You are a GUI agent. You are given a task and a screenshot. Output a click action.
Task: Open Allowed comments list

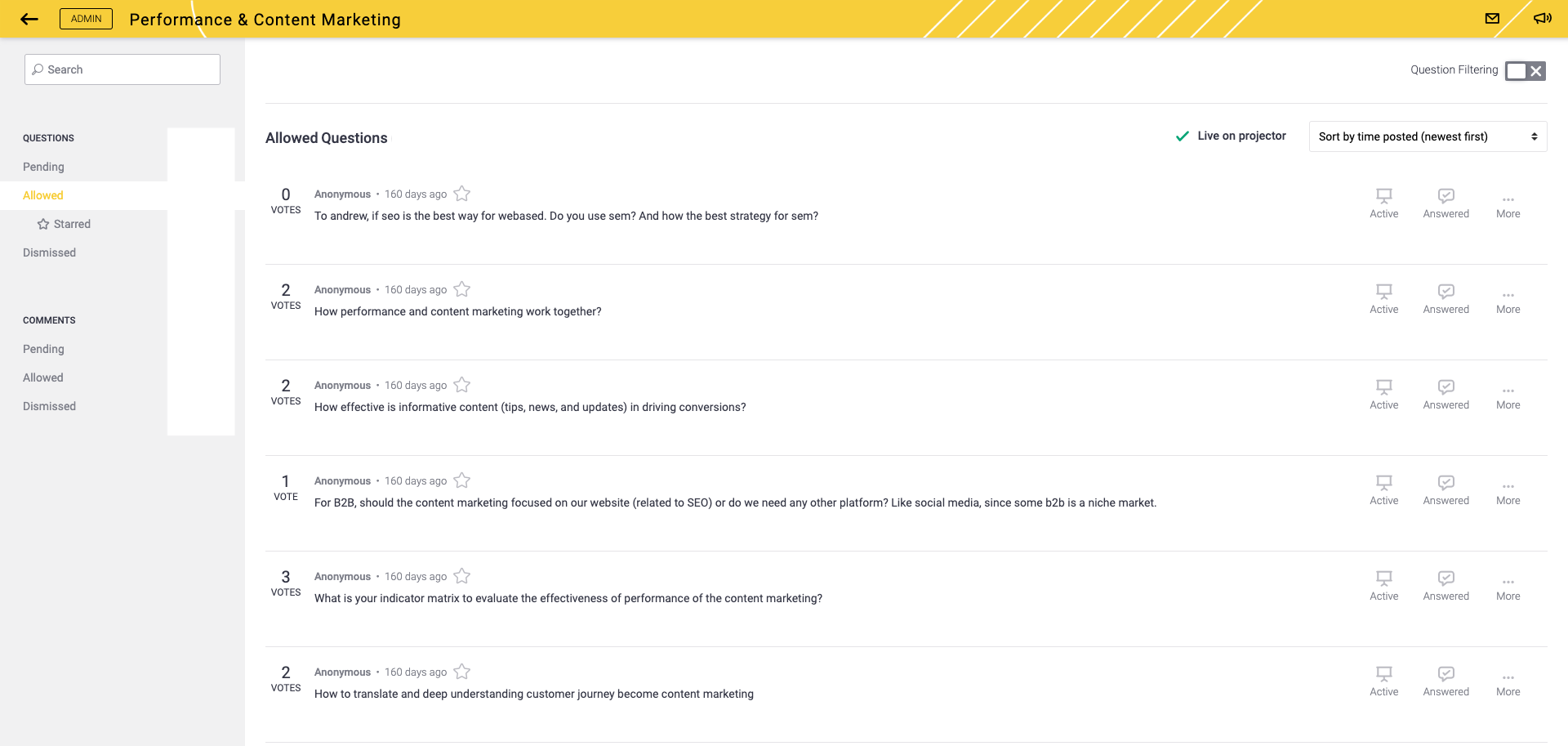click(x=43, y=377)
